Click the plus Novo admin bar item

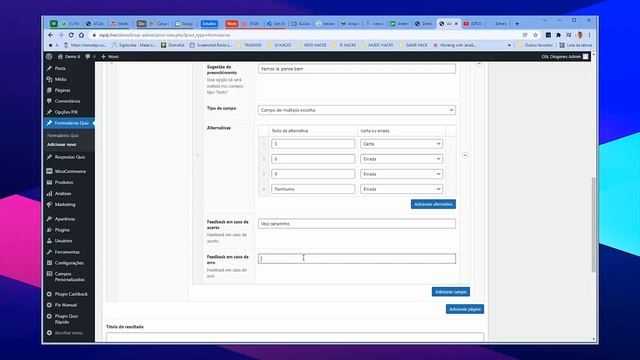[x=110, y=56]
